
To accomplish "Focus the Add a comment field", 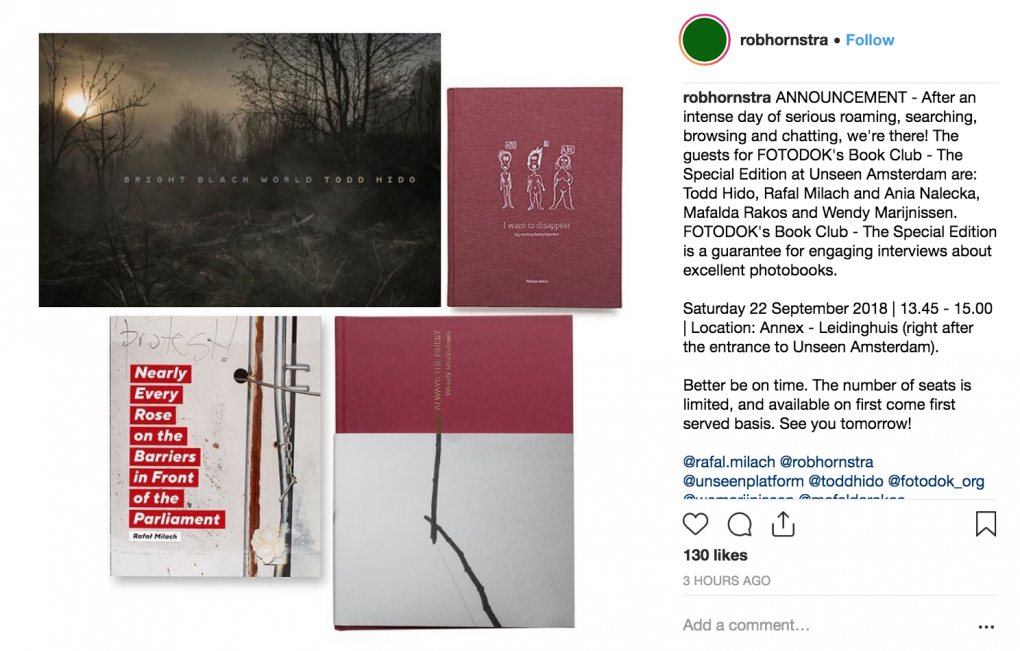I will click(826, 626).
